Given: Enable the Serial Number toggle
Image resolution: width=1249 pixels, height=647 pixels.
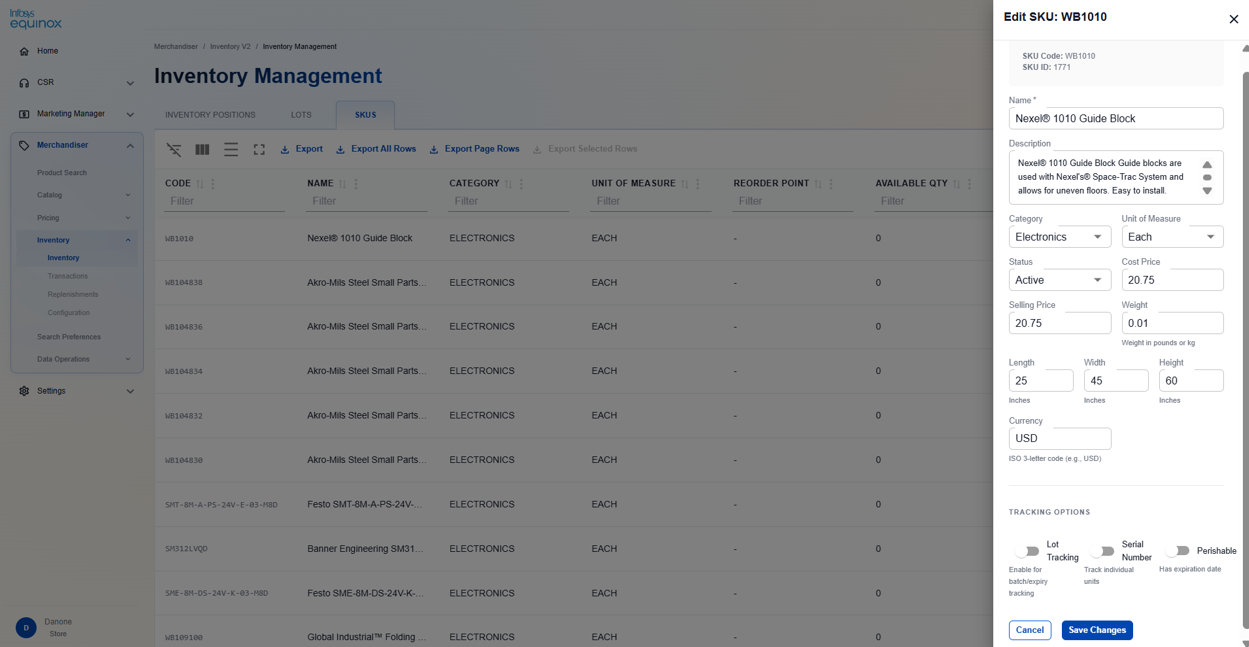Looking at the screenshot, I should point(1102,551).
